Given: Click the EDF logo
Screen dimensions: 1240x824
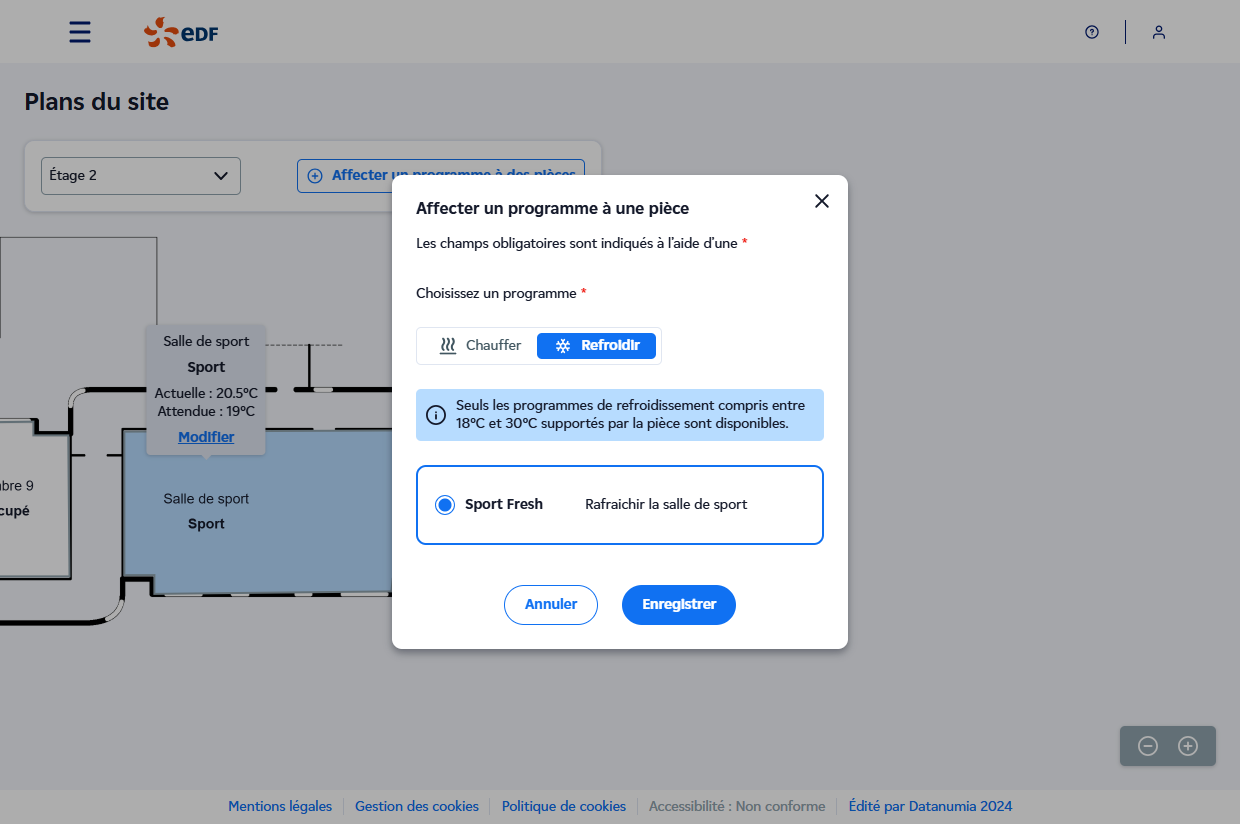Looking at the screenshot, I should [x=181, y=32].
